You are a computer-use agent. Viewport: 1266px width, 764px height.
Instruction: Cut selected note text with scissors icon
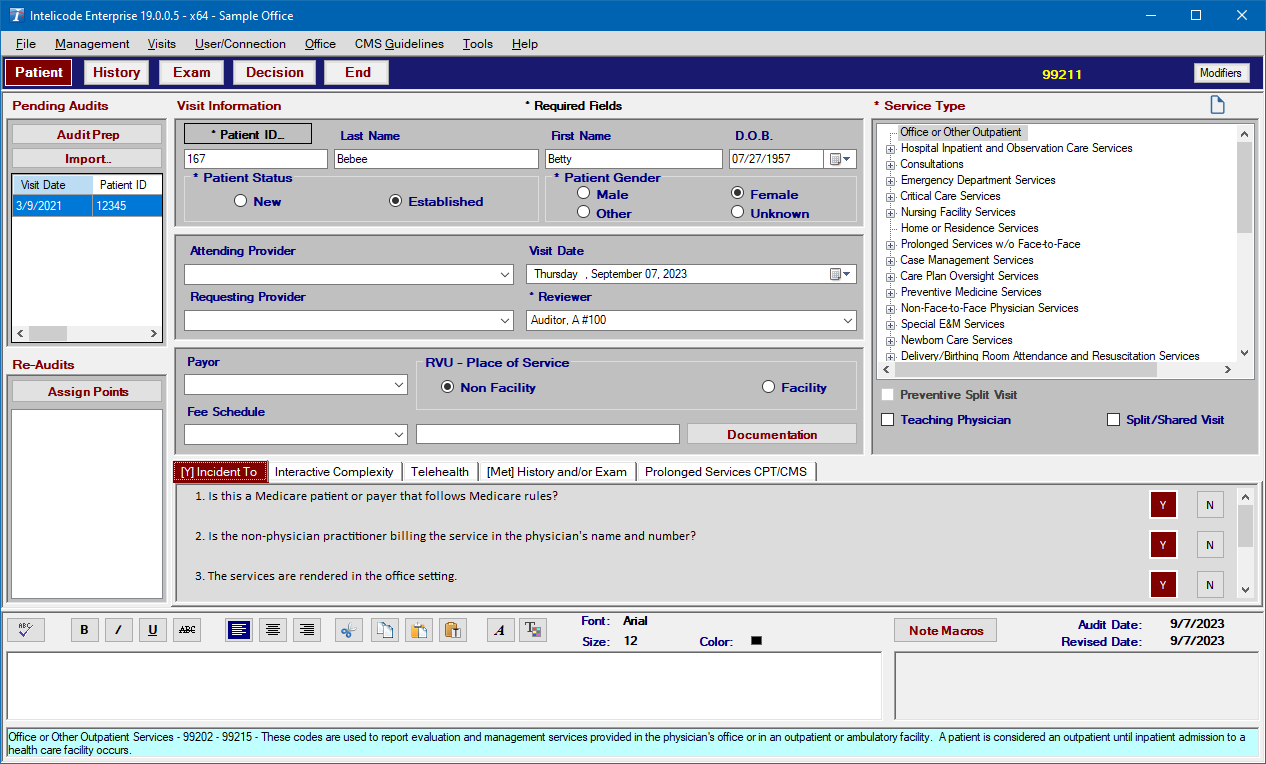pyautogui.click(x=349, y=630)
